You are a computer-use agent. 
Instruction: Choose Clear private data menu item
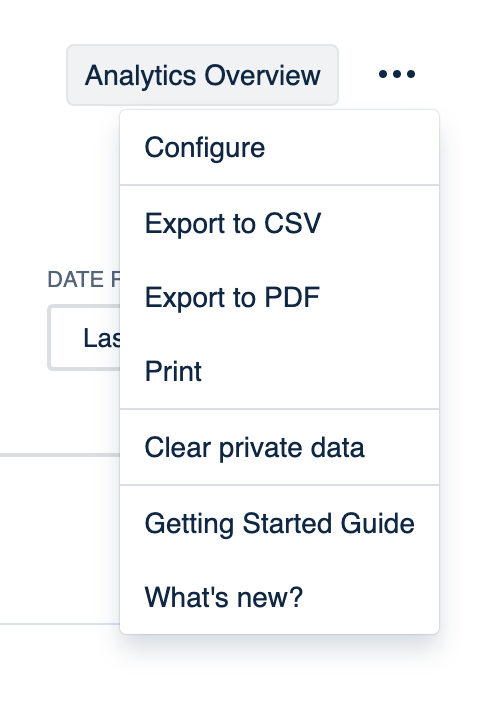click(x=279, y=447)
